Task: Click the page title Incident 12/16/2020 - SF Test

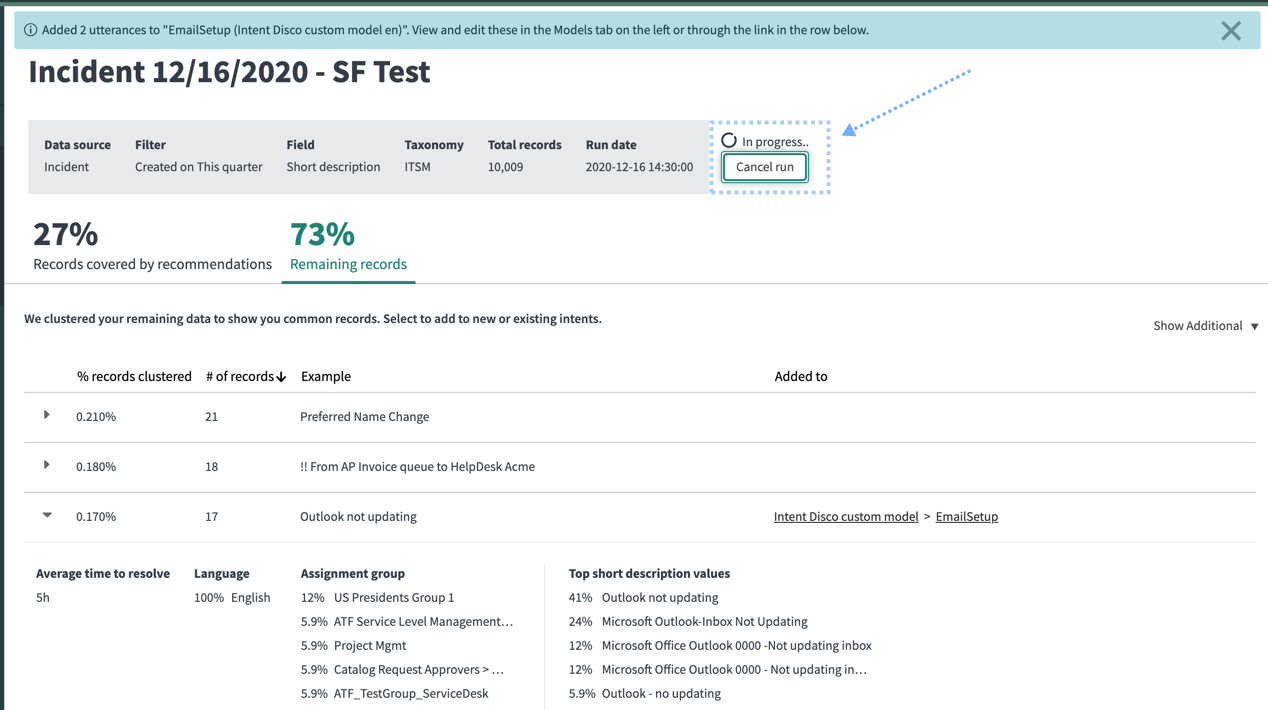Action: 230,72
